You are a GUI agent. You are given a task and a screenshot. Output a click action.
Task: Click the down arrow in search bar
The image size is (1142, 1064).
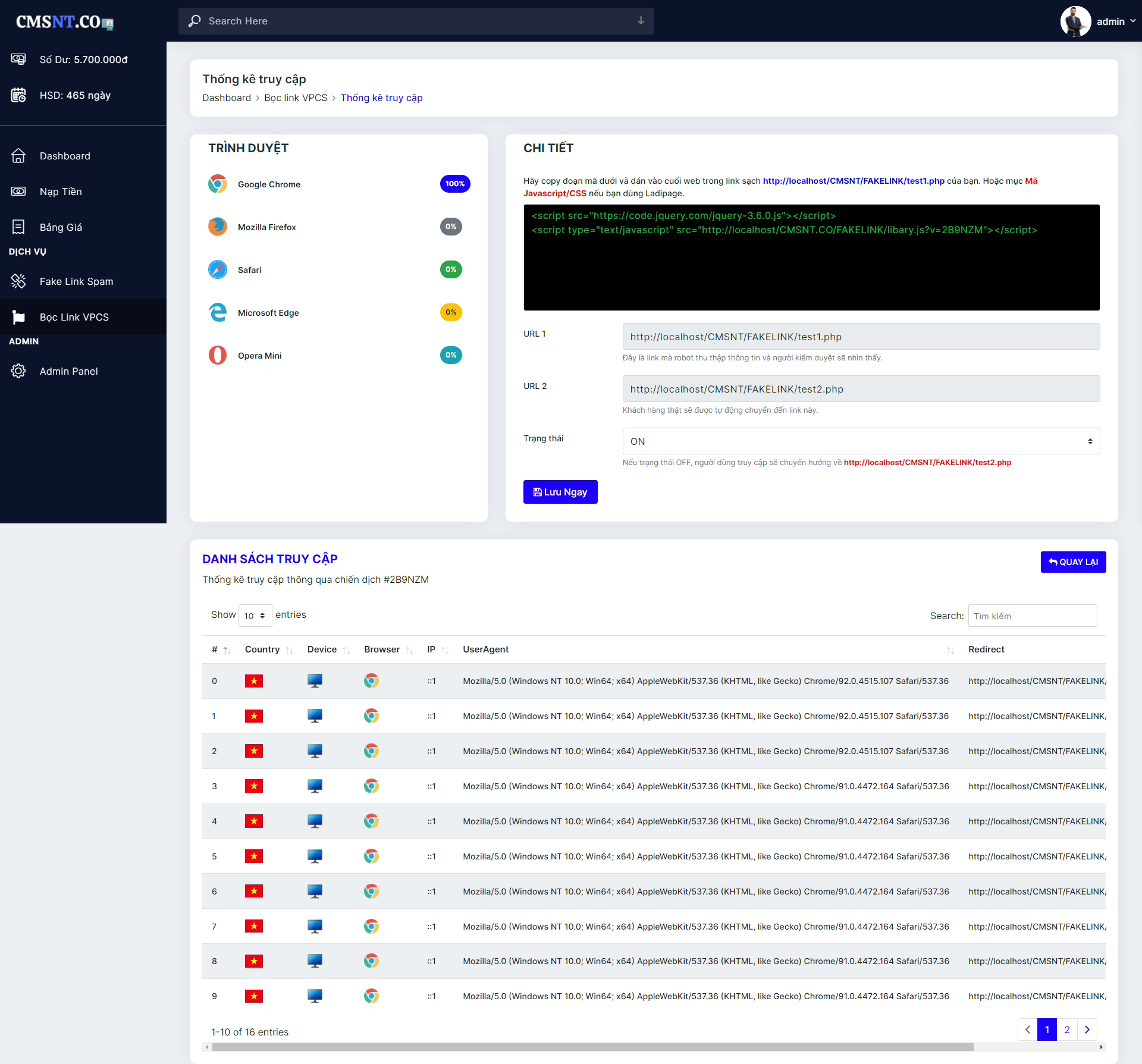pyautogui.click(x=641, y=21)
